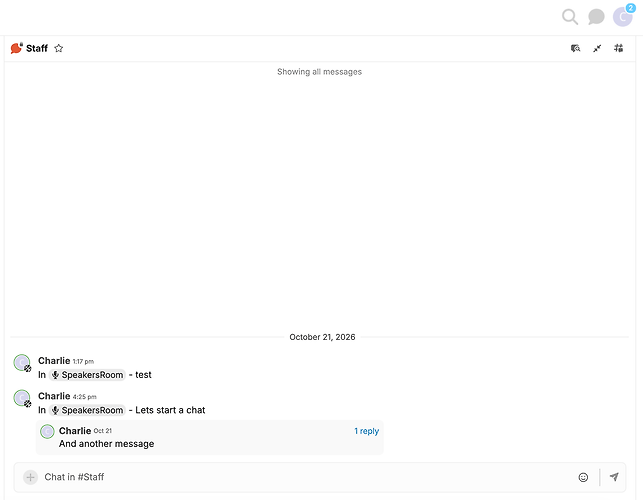Click Charlie's name on the 1:17 pm message
Viewport: 643px width, 500px height.
(x=54, y=361)
